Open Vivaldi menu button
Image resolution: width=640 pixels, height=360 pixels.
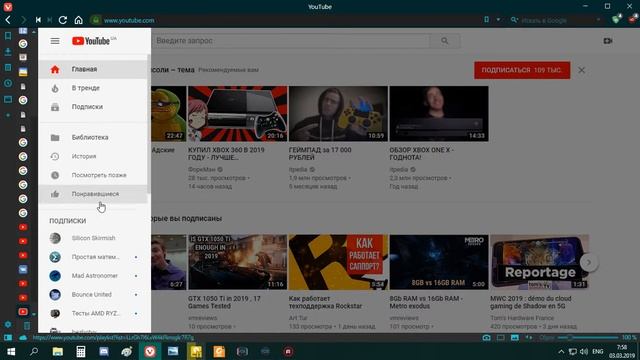tap(8, 7)
